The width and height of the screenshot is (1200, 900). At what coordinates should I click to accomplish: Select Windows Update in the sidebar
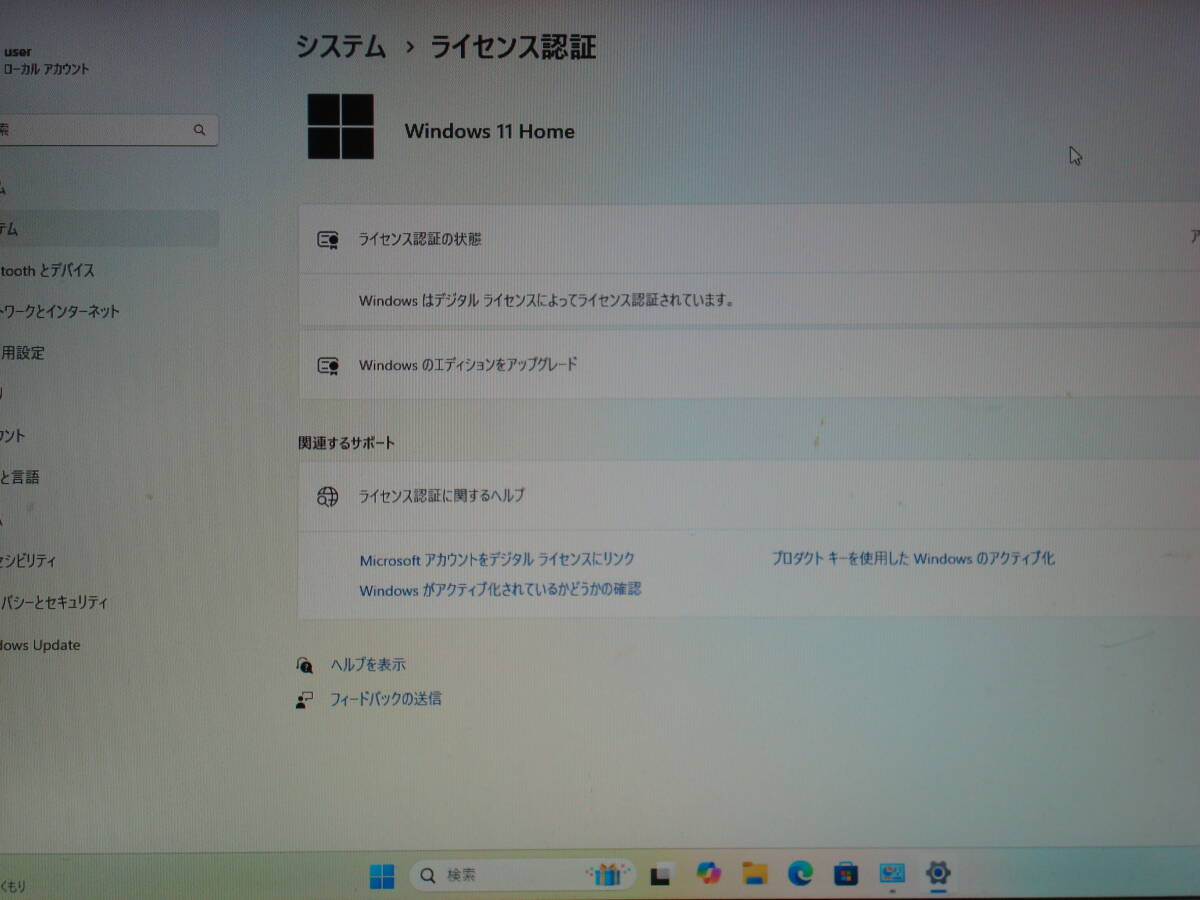point(108,646)
